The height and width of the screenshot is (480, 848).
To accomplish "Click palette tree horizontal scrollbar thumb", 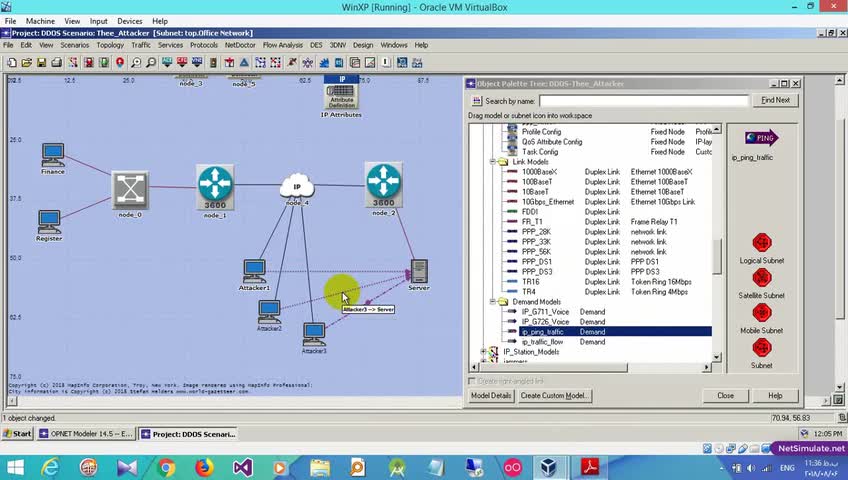I will tap(553, 367).
